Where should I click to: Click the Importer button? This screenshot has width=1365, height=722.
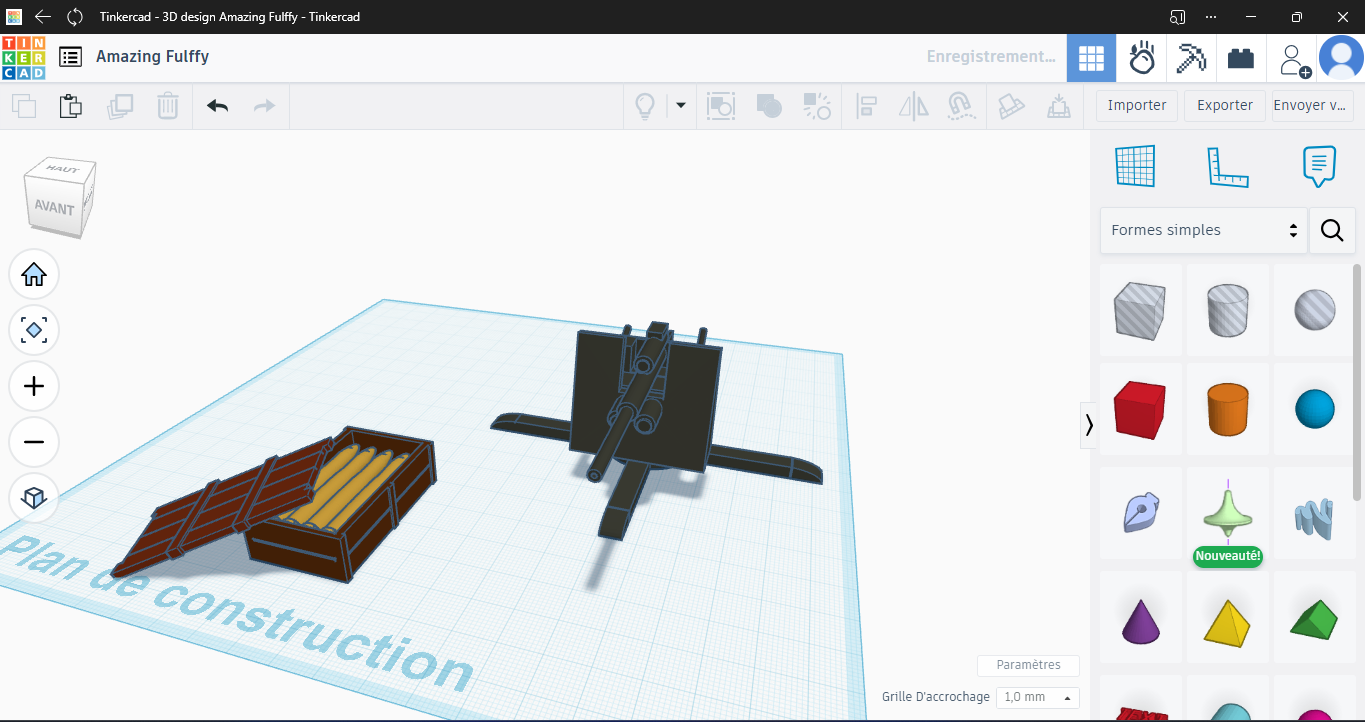coord(1137,105)
